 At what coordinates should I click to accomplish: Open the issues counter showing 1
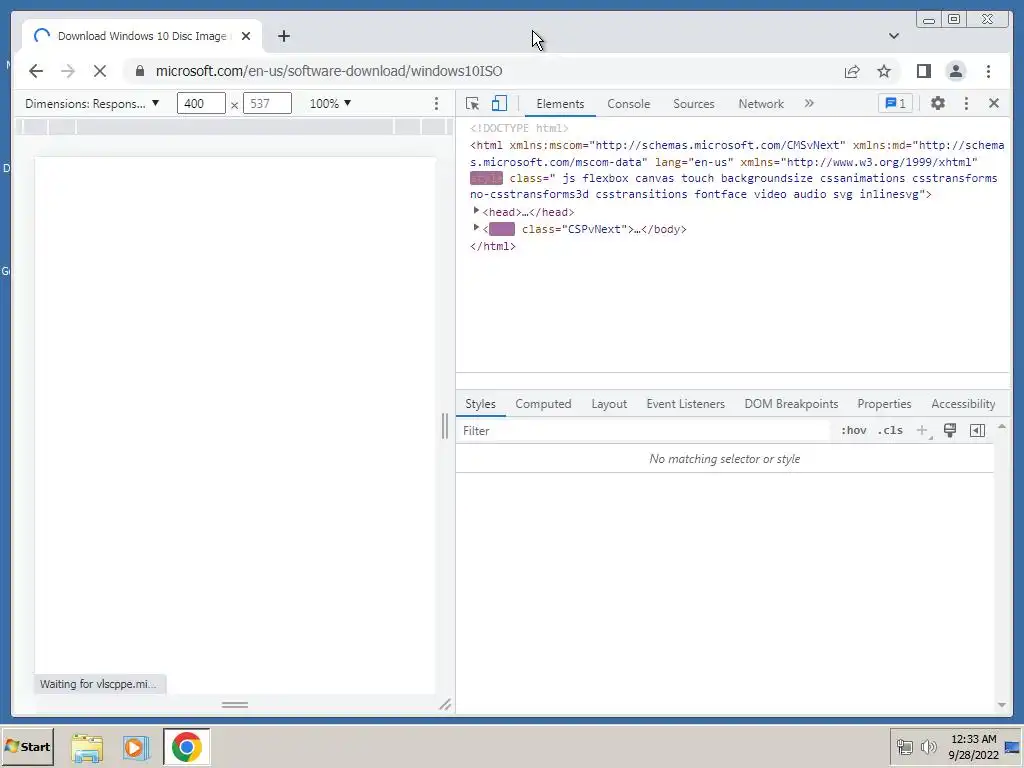(895, 103)
